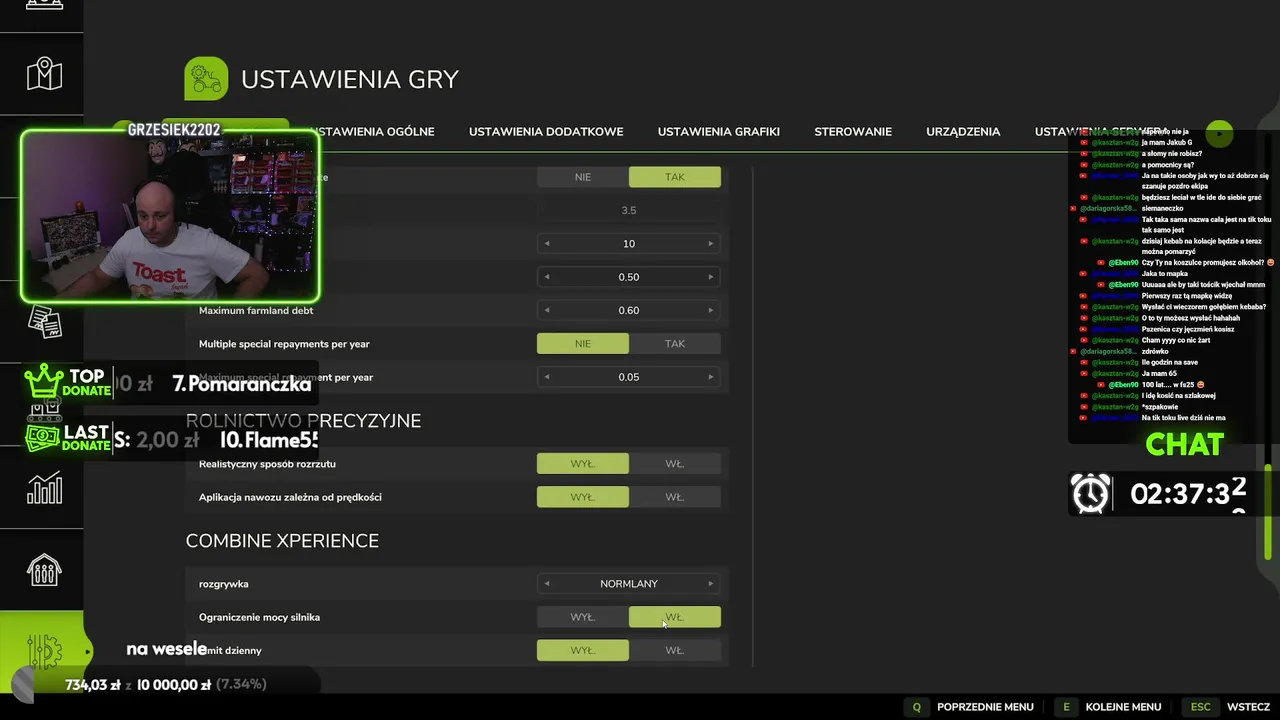The height and width of the screenshot is (720, 1280).
Task: Click the NORMLANY value text
Action: click(x=629, y=584)
